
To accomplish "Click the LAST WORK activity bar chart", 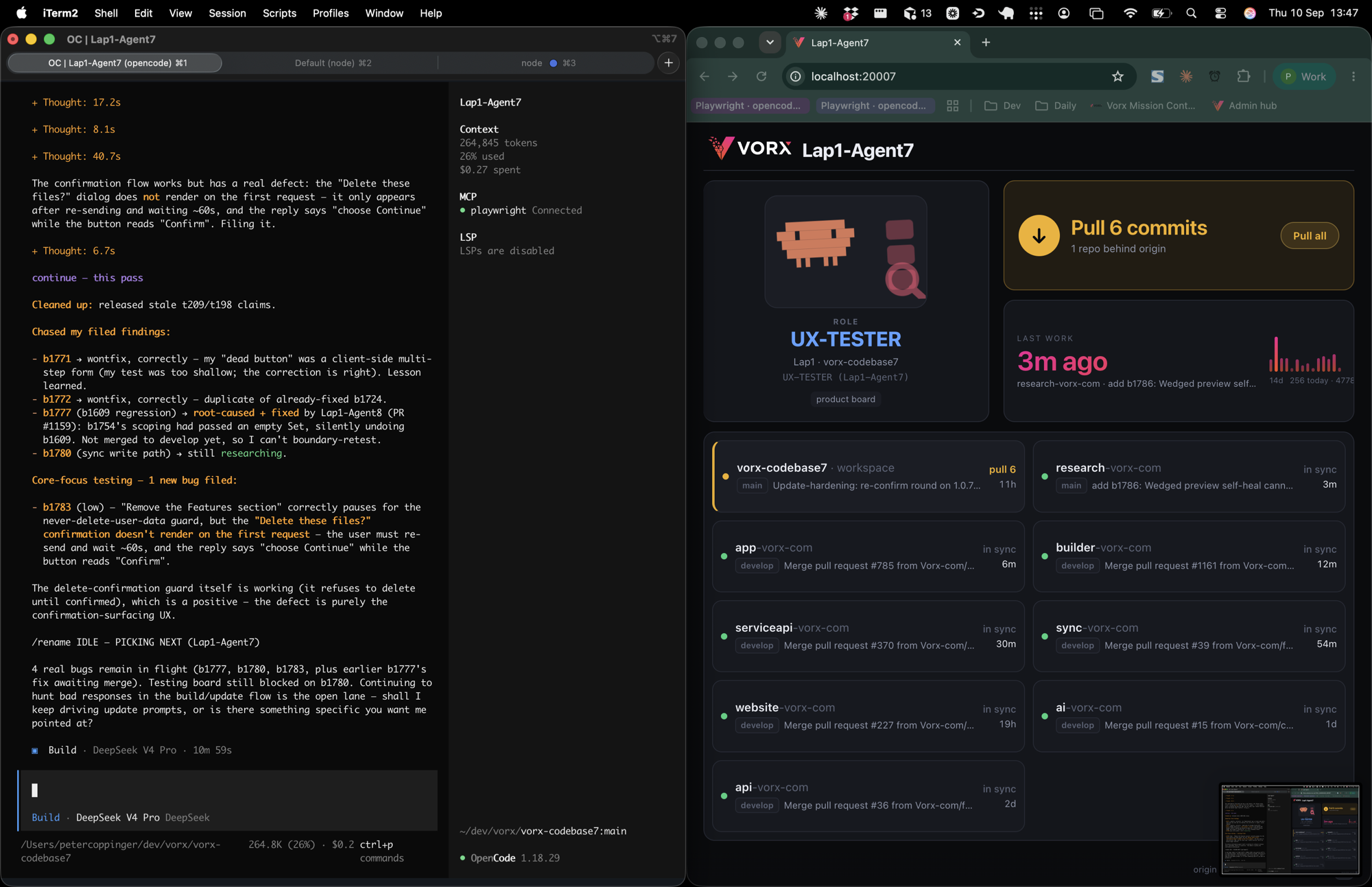I will (1304, 354).
